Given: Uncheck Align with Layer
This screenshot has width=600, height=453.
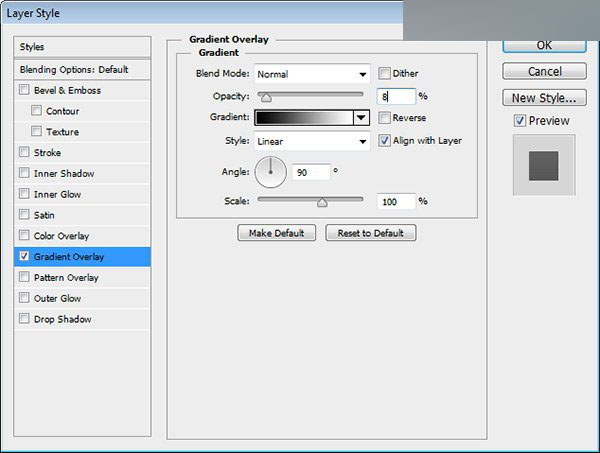Looking at the screenshot, I should pyautogui.click(x=384, y=140).
